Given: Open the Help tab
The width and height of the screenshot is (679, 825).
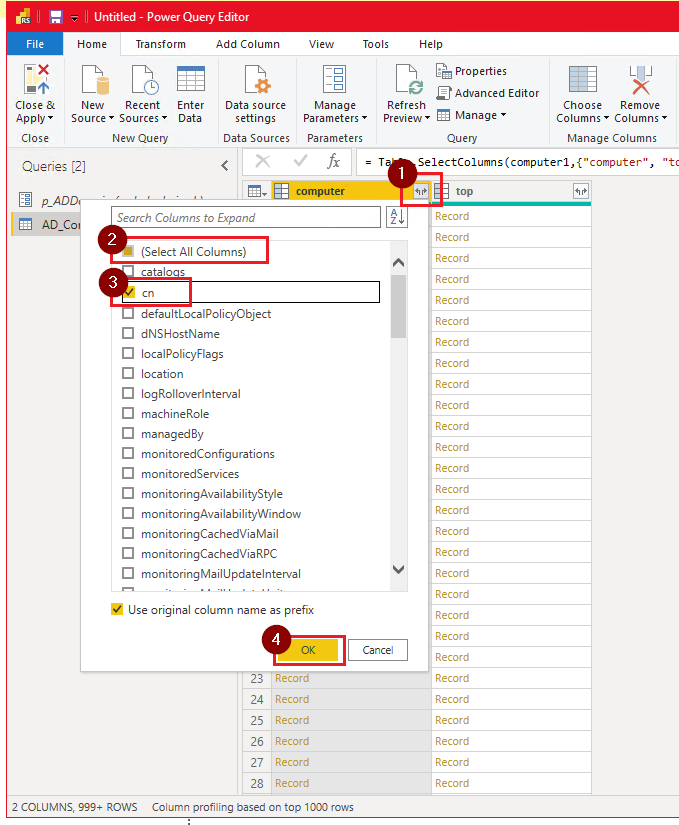Looking at the screenshot, I should tap(431, 44).
